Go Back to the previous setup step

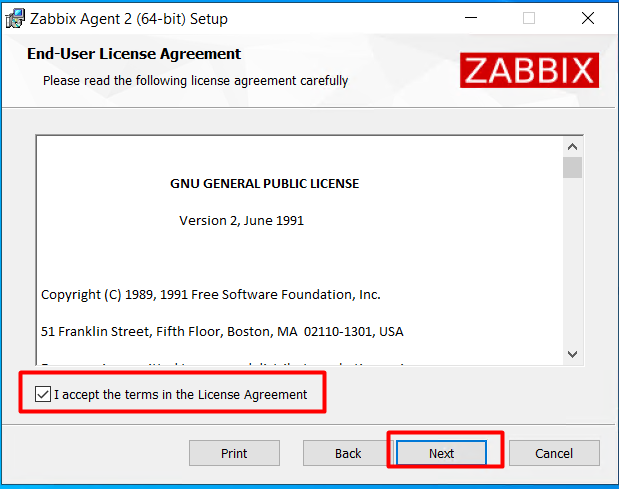348,453
